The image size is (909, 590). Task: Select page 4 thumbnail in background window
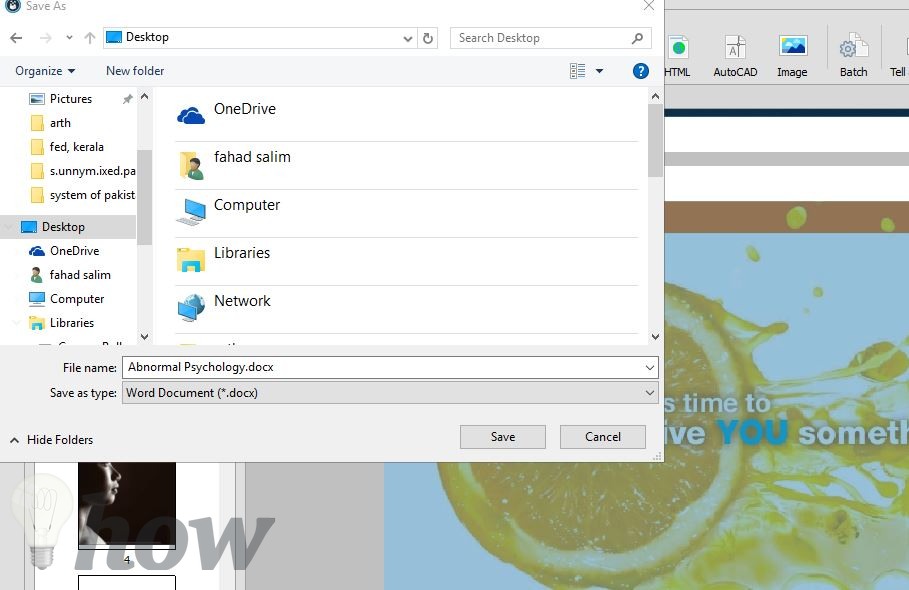pyautogui.click(x=127, y=505)
